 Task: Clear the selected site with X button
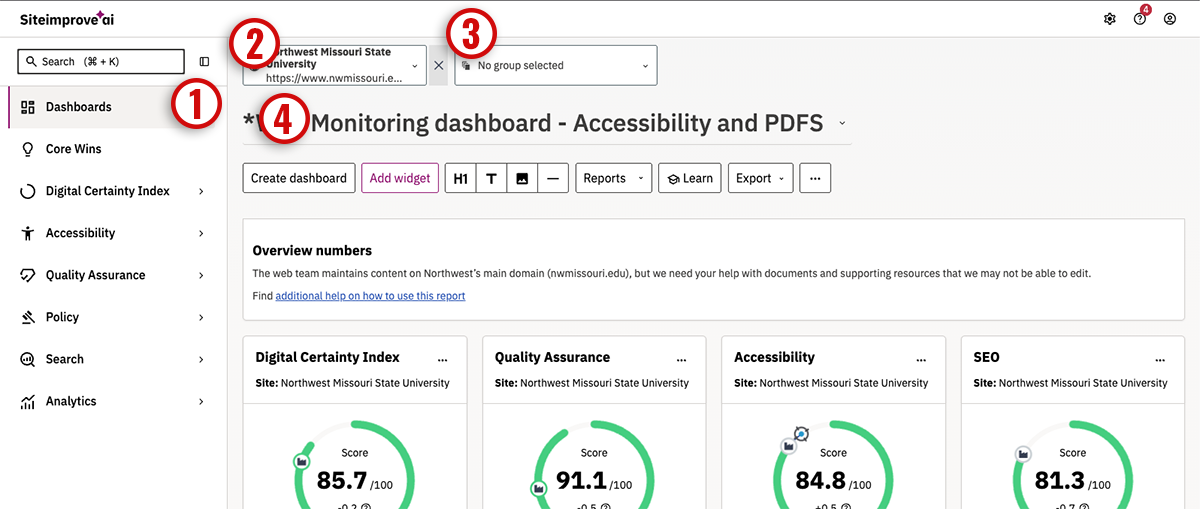click(x=438, y=65)
